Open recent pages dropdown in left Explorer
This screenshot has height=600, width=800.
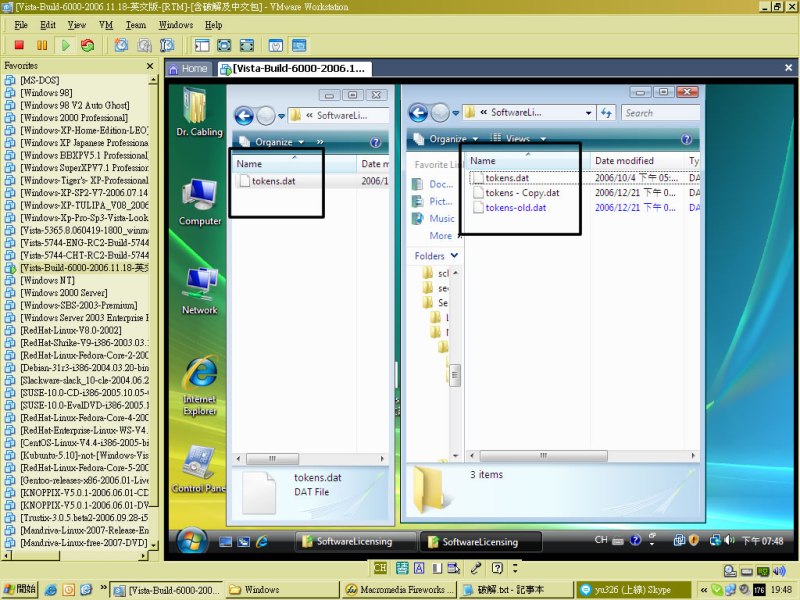click(x=281, y=117)
